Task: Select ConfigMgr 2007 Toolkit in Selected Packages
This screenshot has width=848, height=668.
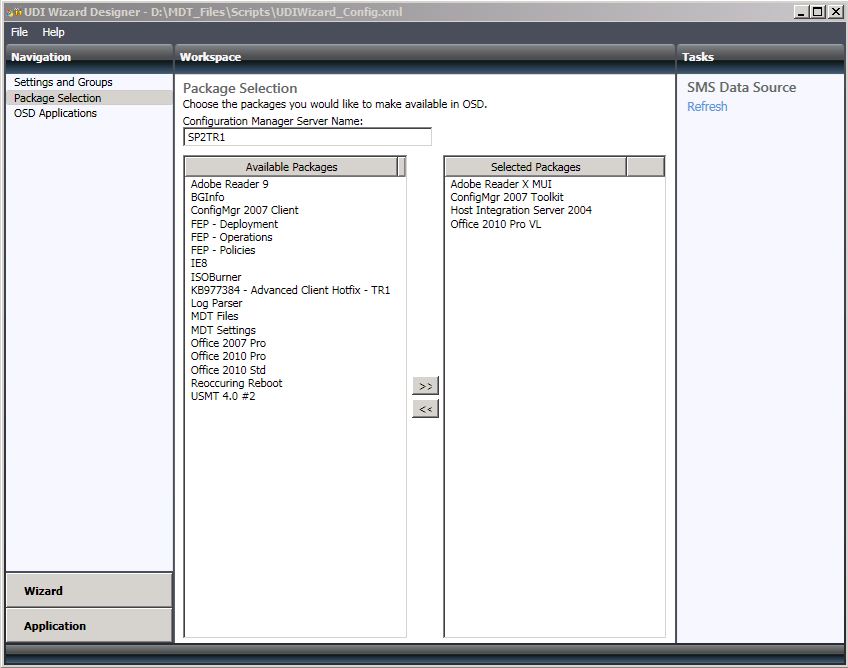Action: point(507,197)
